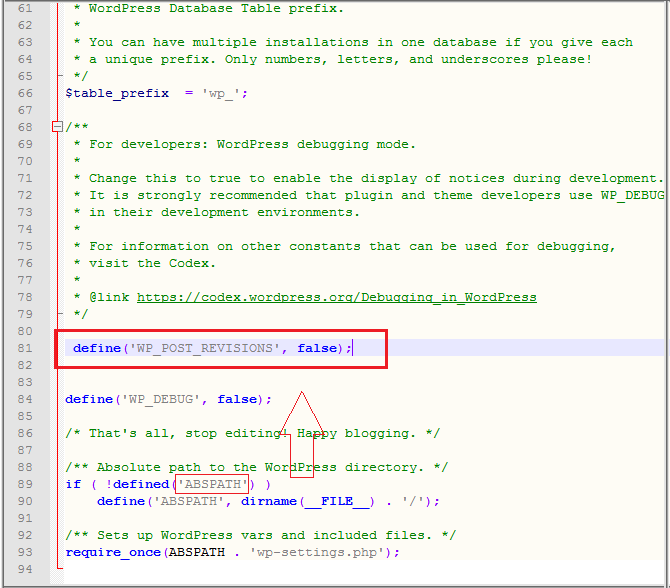This screenshot has width=670, height=588.
Task: Click 'It is strongly recommended' comment on line 72
Action: coord(369,195)
